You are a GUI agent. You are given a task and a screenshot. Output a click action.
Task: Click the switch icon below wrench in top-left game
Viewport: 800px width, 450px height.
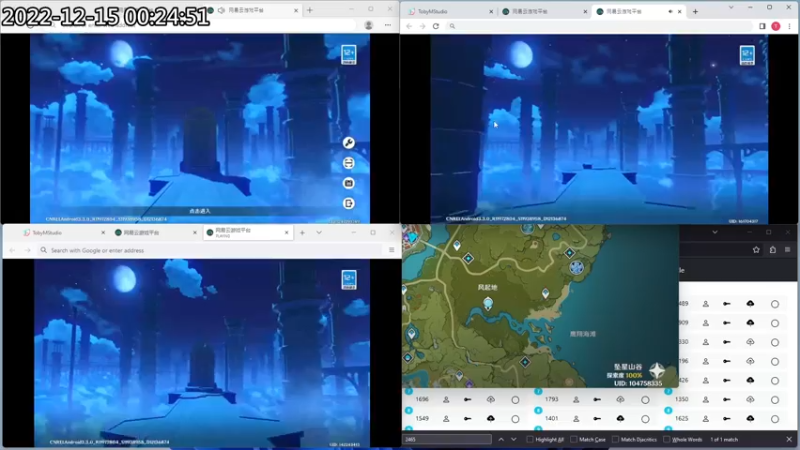coord(348,163)
